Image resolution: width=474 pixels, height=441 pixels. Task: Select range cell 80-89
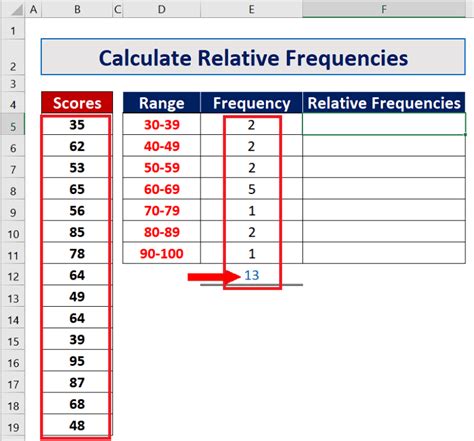tap(162, 232)
